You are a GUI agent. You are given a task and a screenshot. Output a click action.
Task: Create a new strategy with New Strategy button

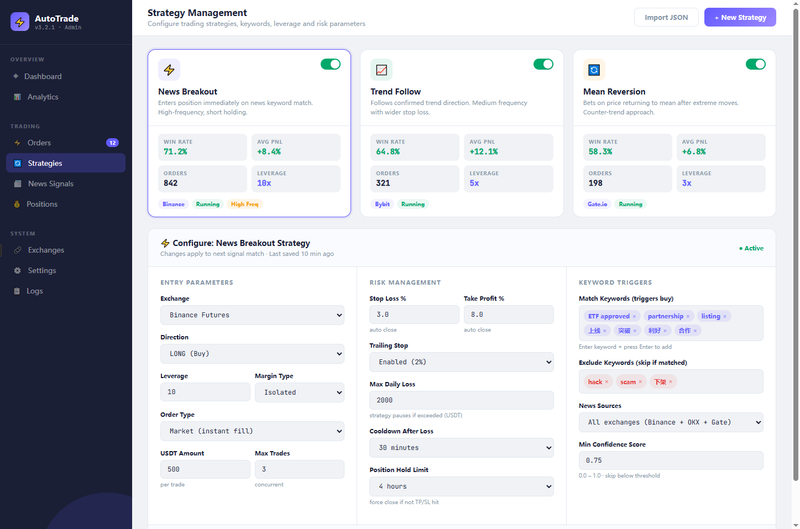(x=739, y=17)
